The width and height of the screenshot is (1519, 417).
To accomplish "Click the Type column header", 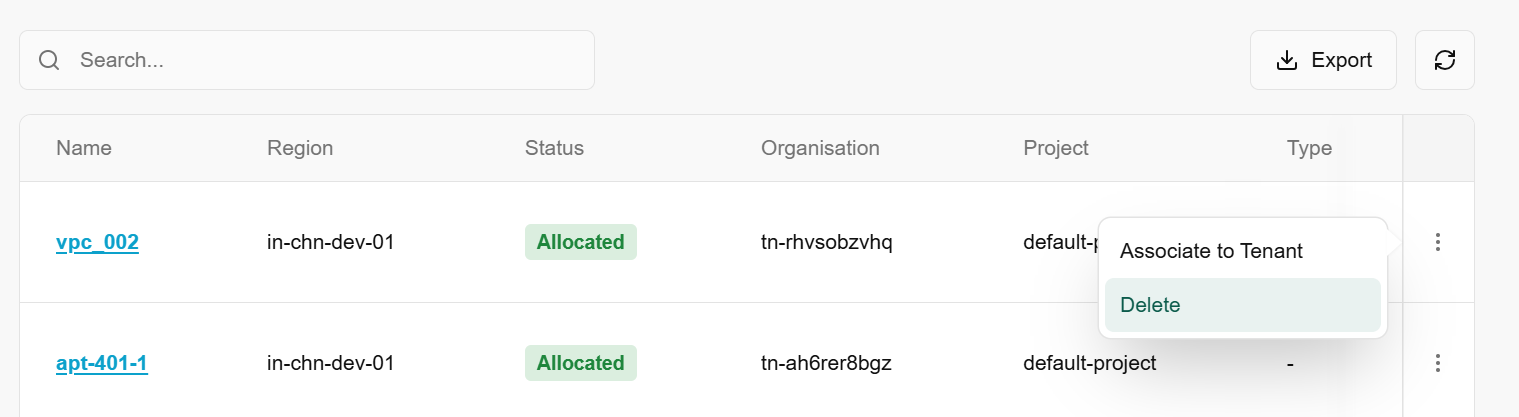I will (1309, 148).
